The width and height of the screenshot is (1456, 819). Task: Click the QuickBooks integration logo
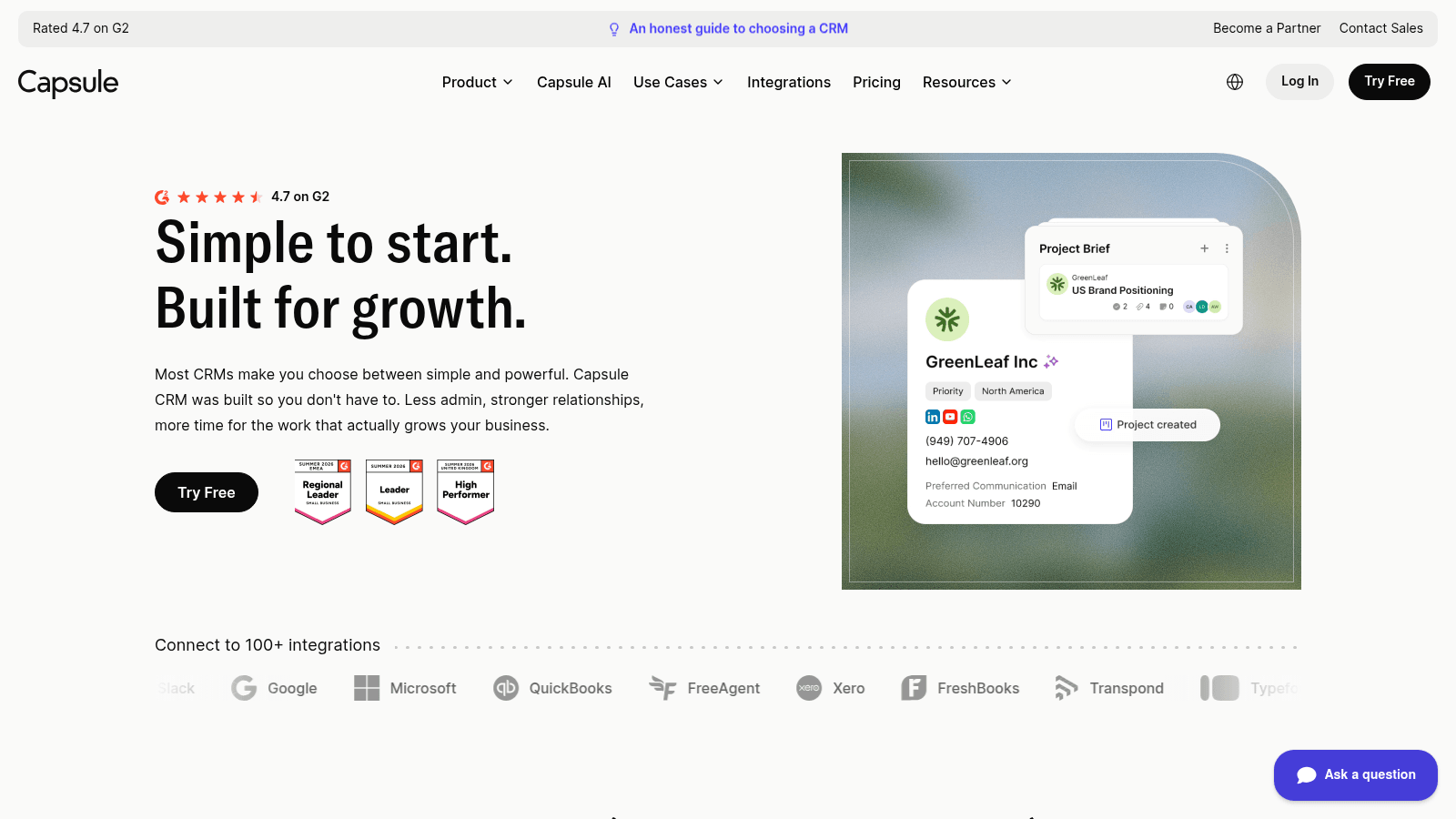[x=552, y=688]
